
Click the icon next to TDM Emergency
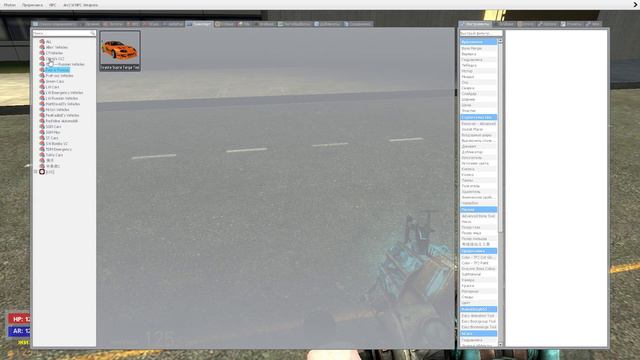42,149
